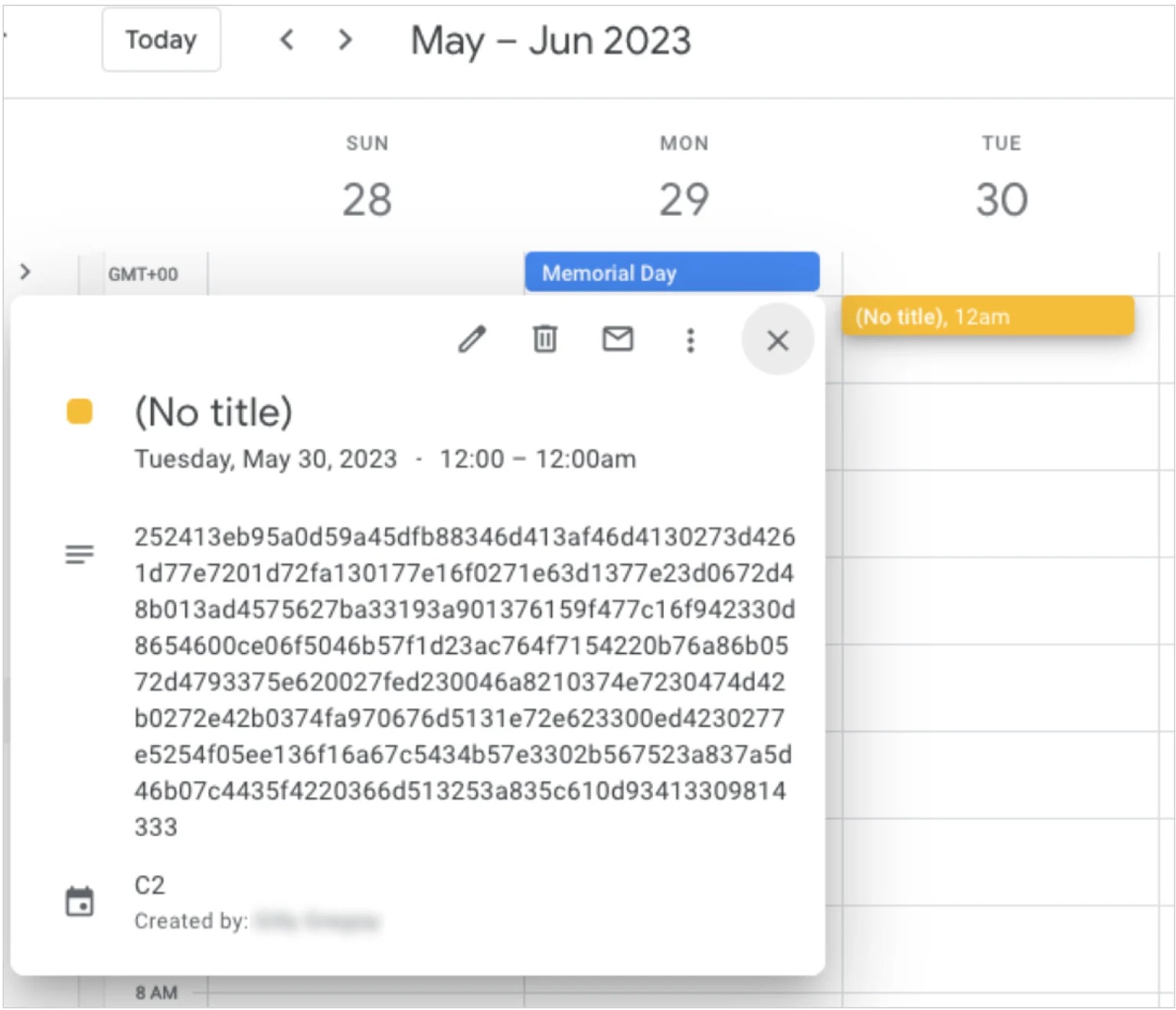Delete the event with trash icon

(x=544, y=339)
